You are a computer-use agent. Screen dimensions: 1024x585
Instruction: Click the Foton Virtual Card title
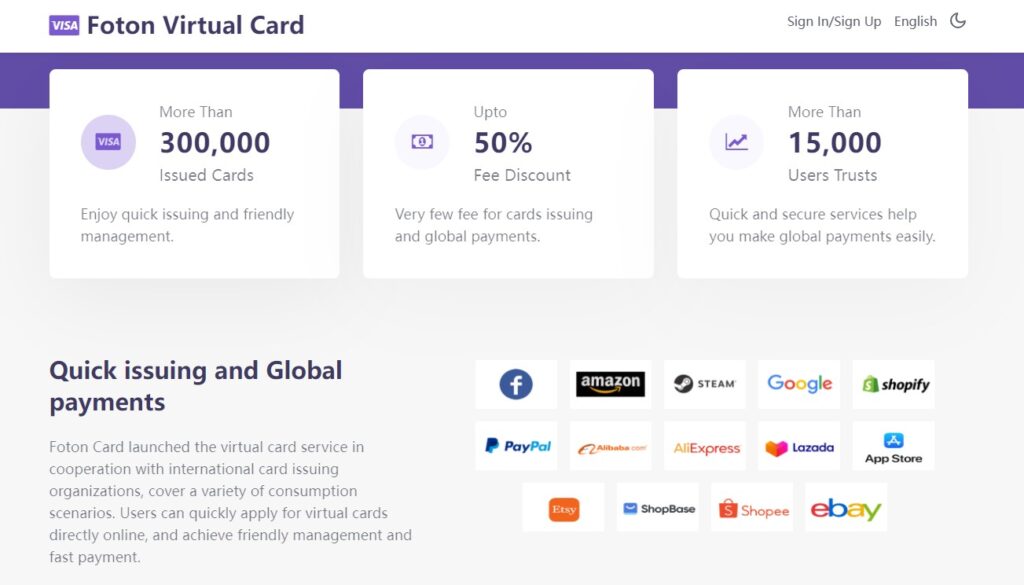pos(195,25)
